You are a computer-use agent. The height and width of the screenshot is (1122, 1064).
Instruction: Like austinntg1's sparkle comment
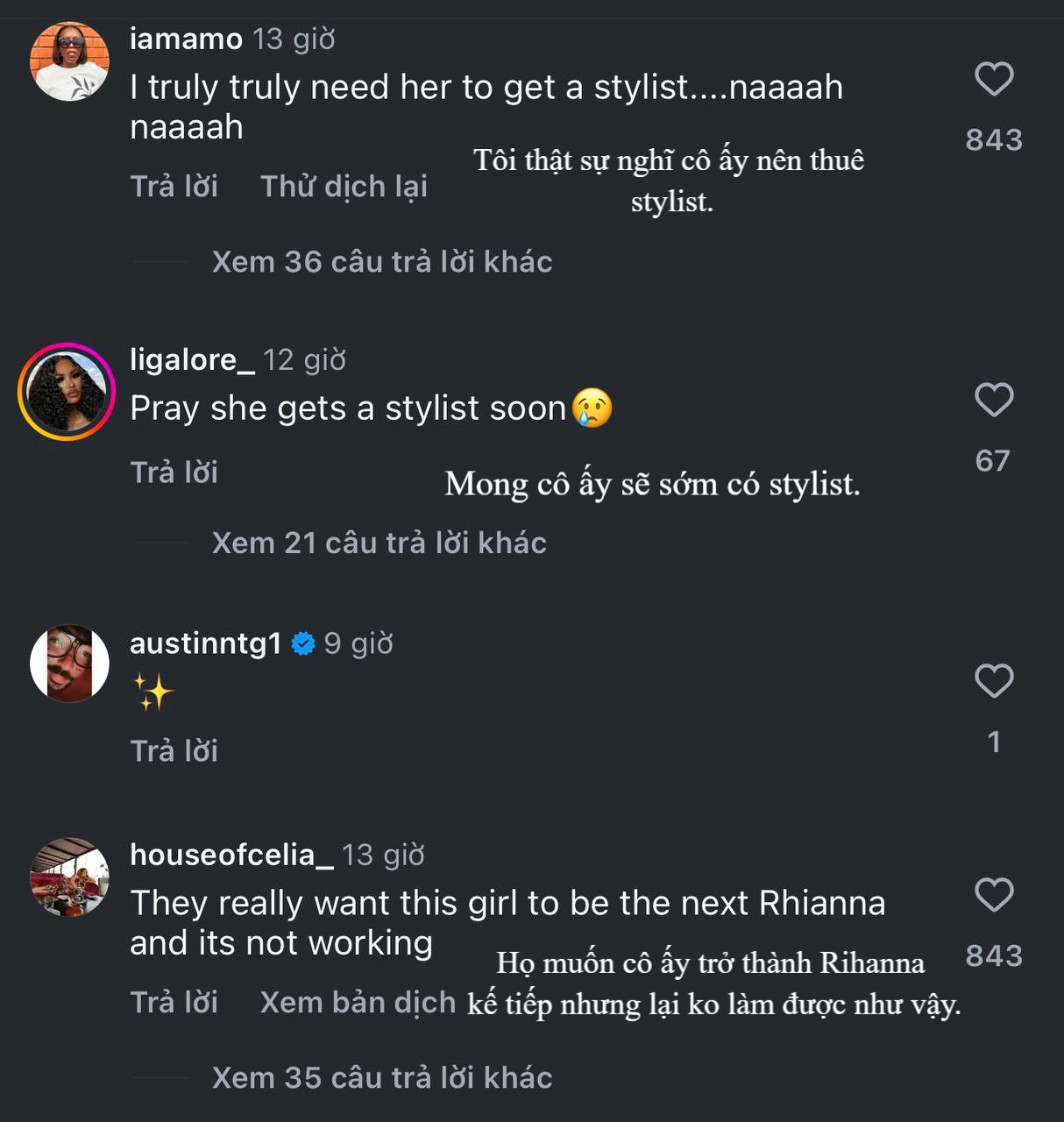coord(994,681)
